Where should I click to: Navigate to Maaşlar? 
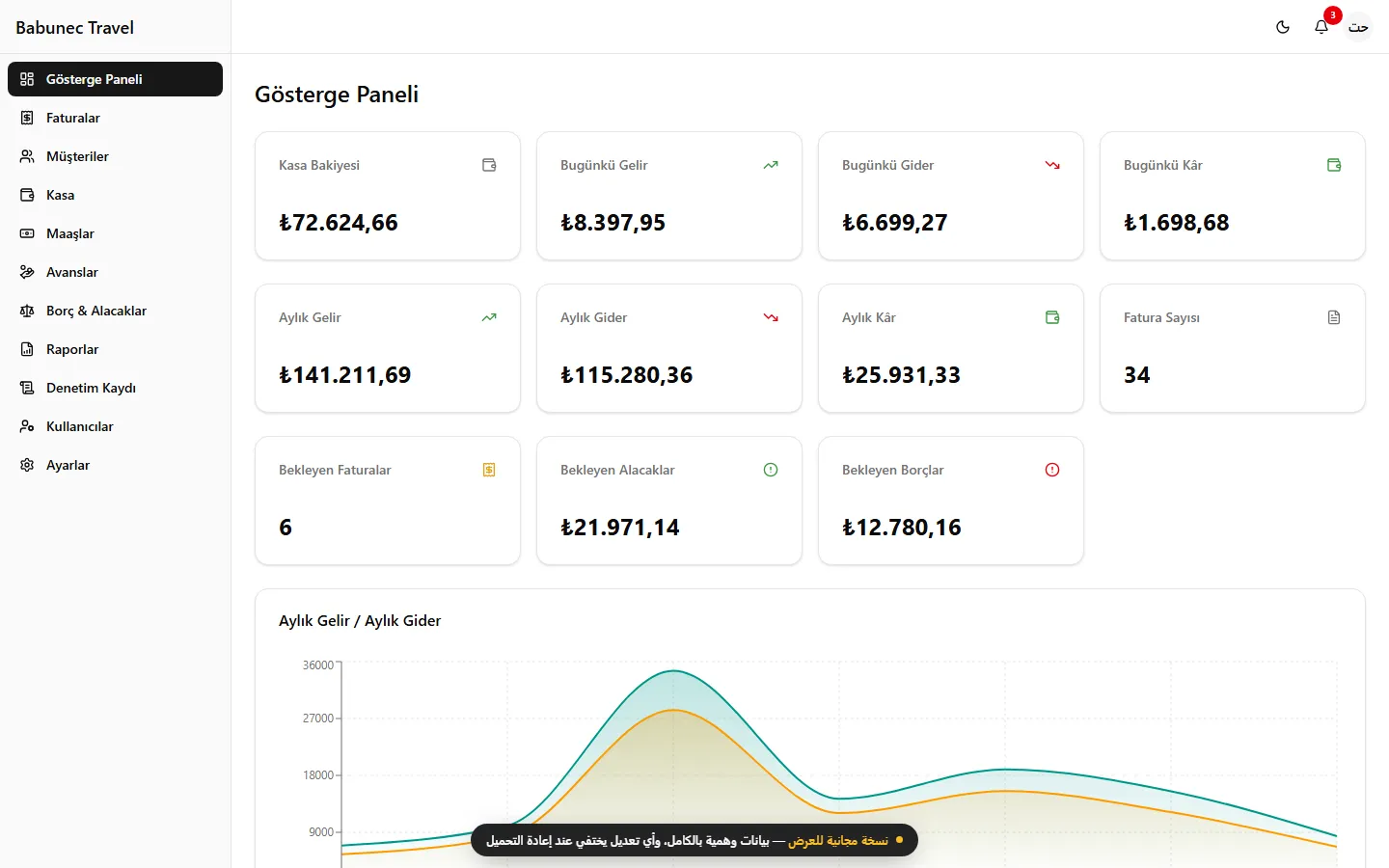115,233
